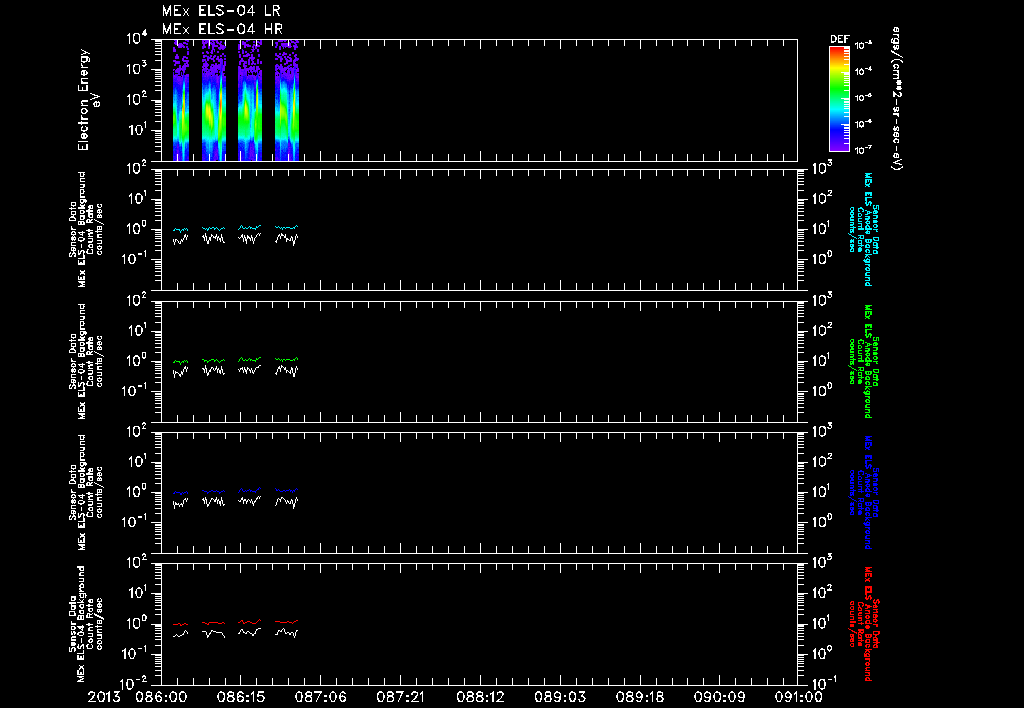1024x708 pixels.
Task: Click the 10⁻³ tick label on the DEF color bar
Action: tap(863, 45)
